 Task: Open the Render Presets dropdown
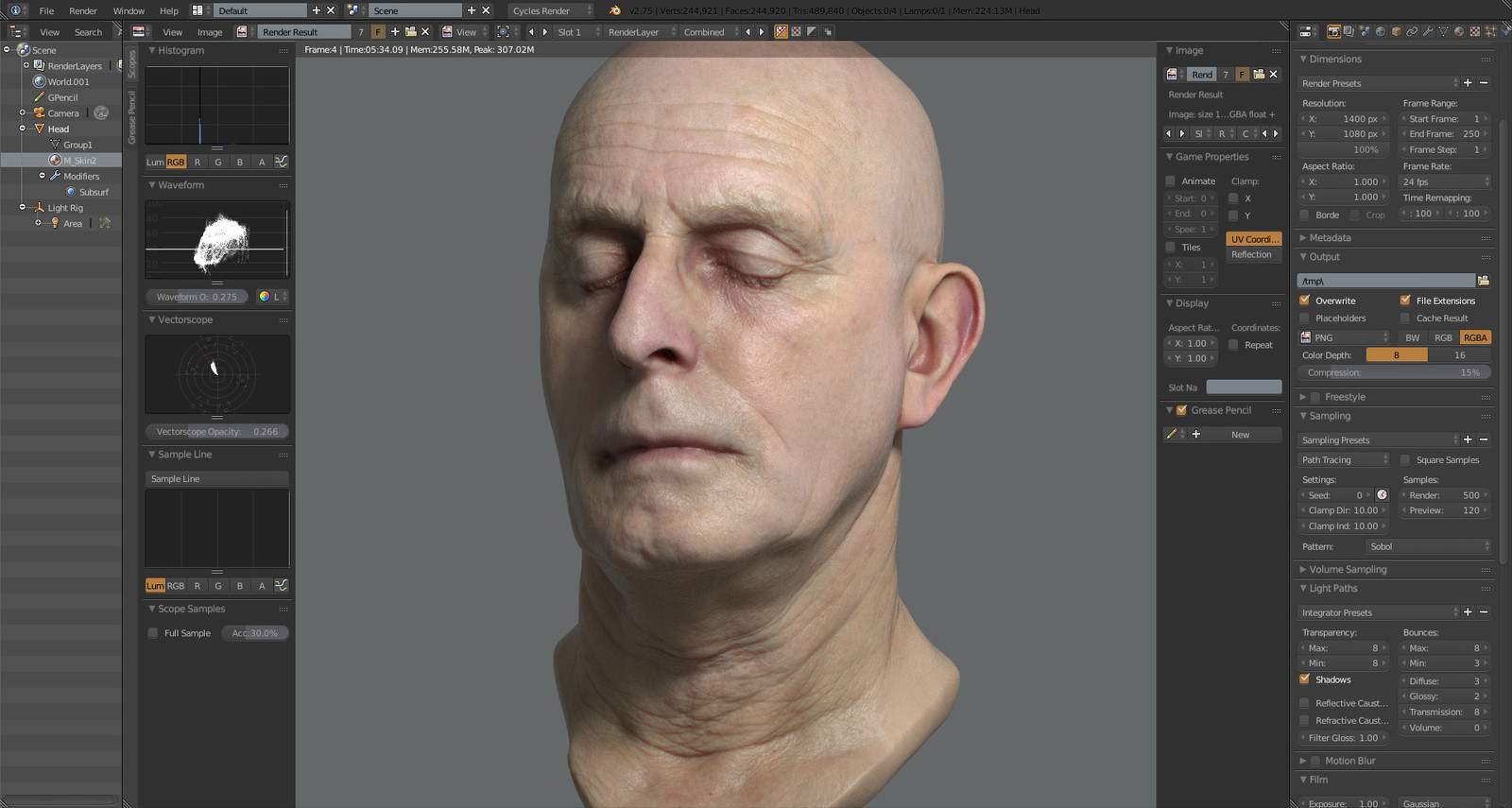pos(1379,83)
